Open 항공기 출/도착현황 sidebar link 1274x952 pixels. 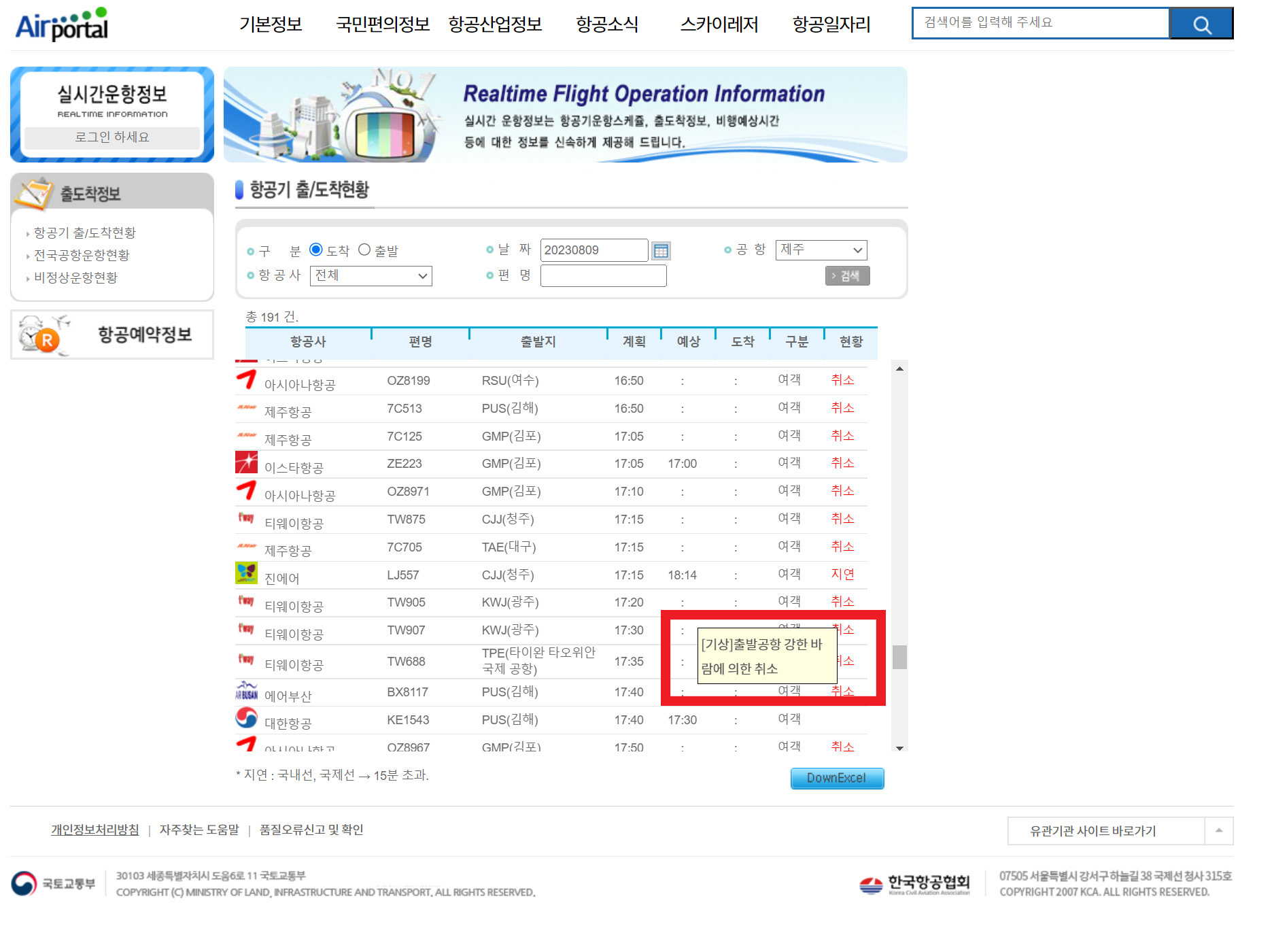point(84,233)
